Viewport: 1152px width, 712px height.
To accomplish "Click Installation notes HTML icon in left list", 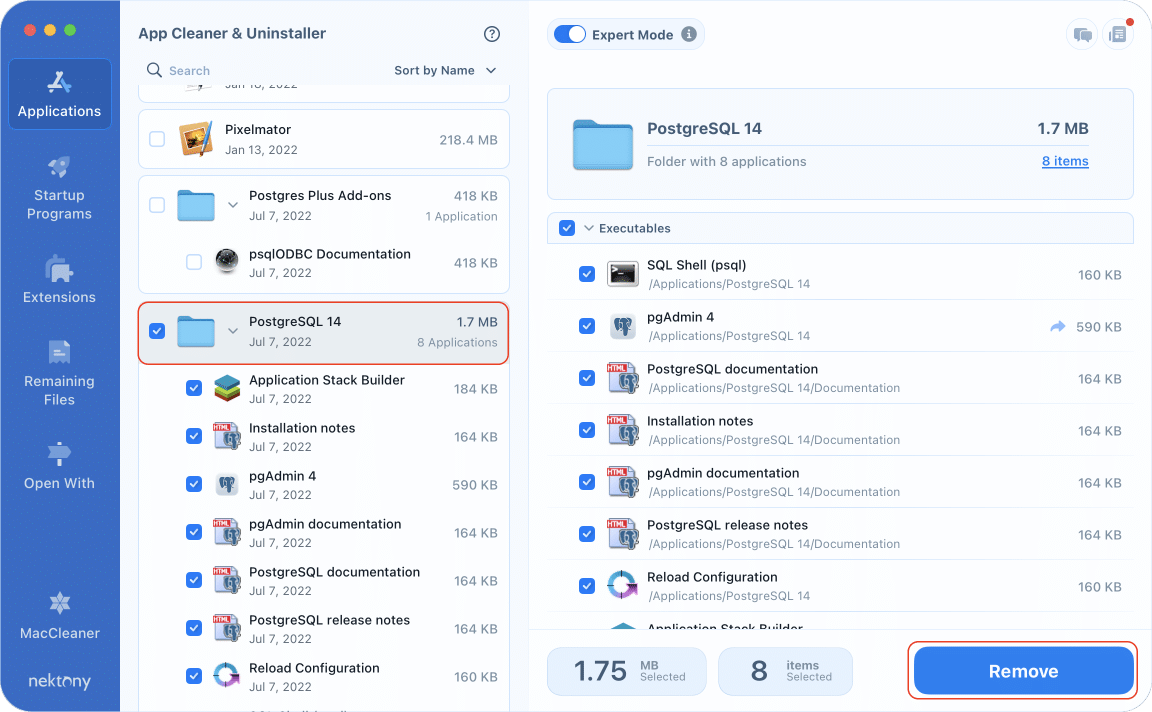I will (x=227, y=436).
